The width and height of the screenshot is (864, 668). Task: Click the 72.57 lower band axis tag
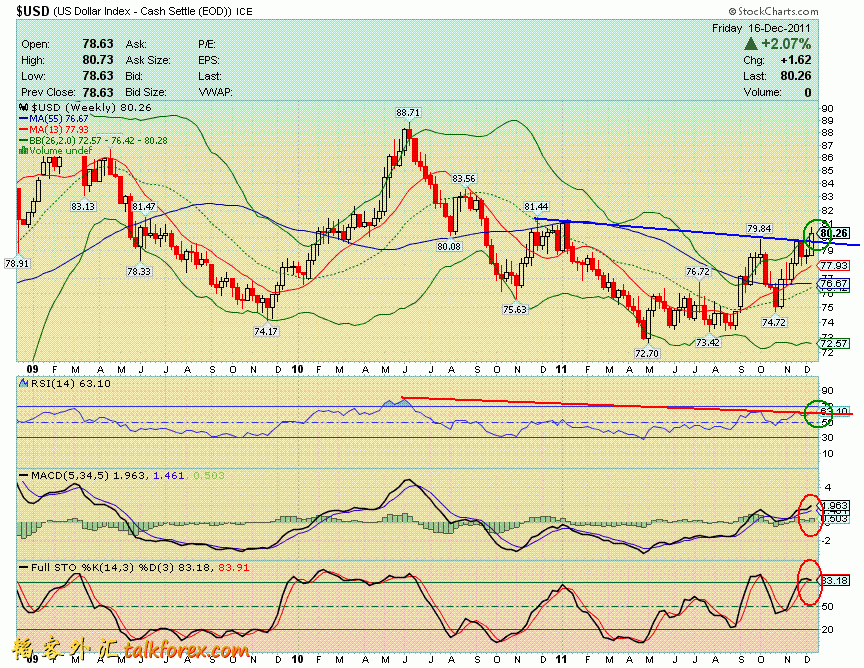(834, 343)
